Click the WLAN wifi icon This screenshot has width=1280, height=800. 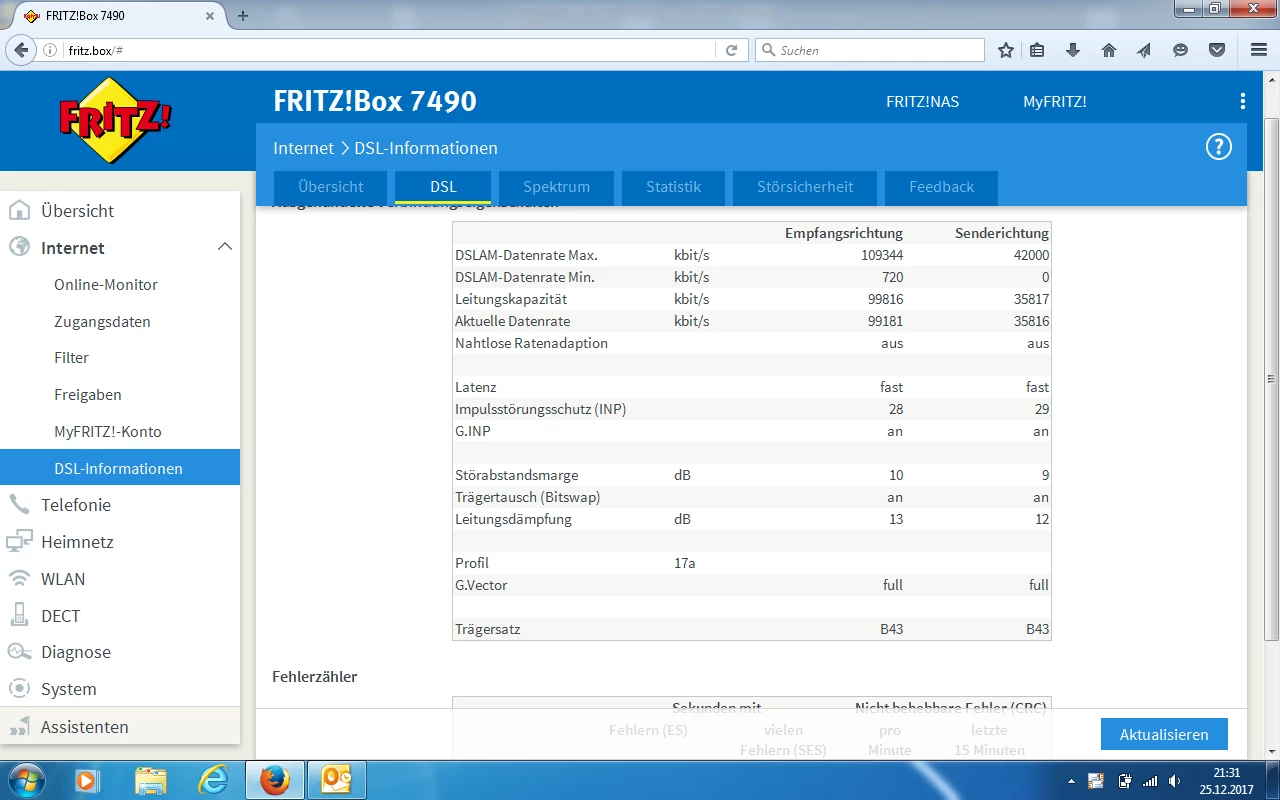coord(19,579)
